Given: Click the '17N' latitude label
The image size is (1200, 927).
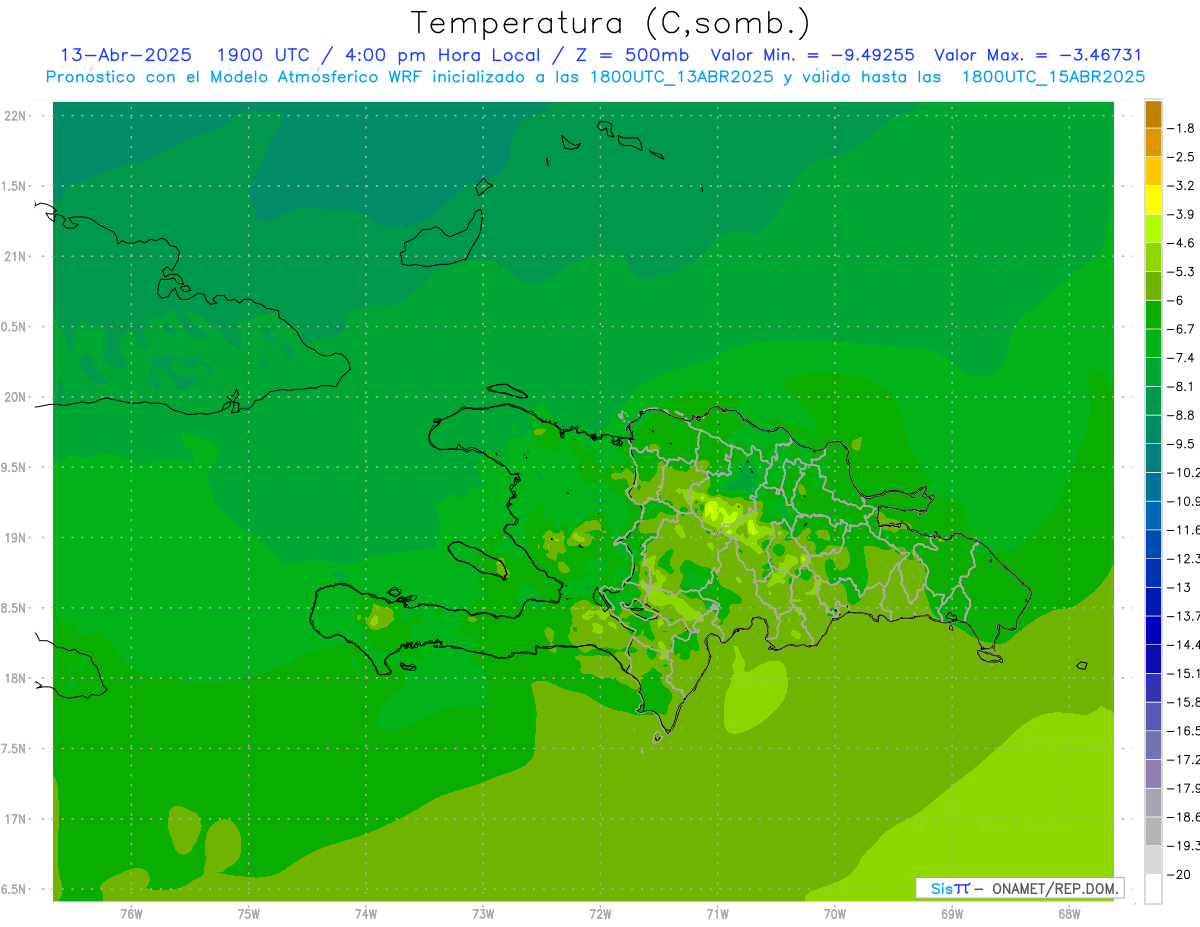Looking at the screenshot, I should point(15,819).
